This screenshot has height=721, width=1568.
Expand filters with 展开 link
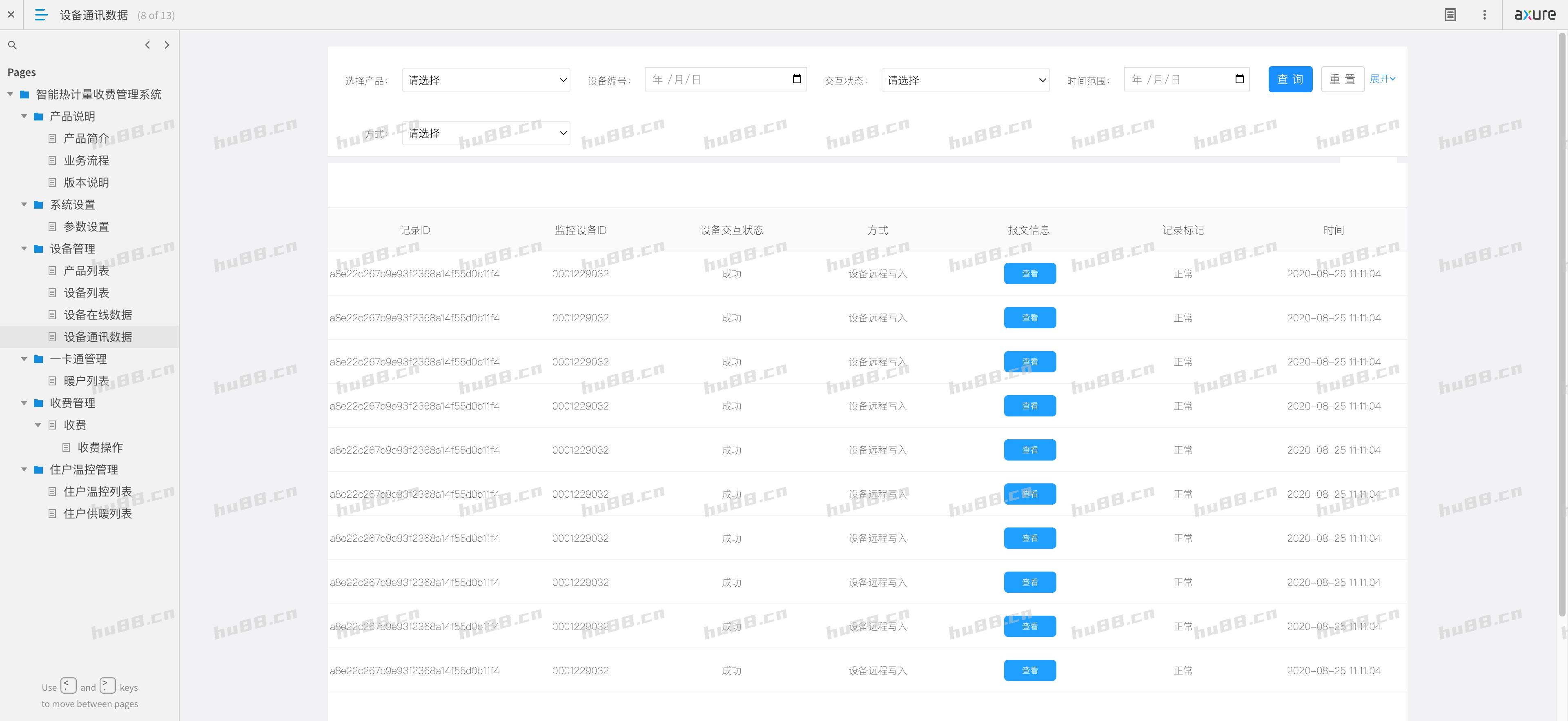[x=1382, y=78]
